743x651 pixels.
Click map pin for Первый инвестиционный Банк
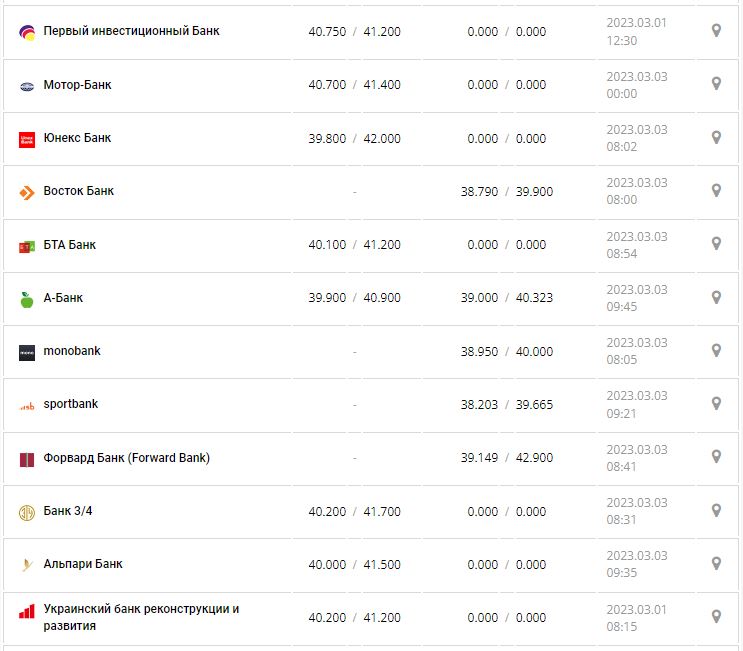click(x=716, y=31)
